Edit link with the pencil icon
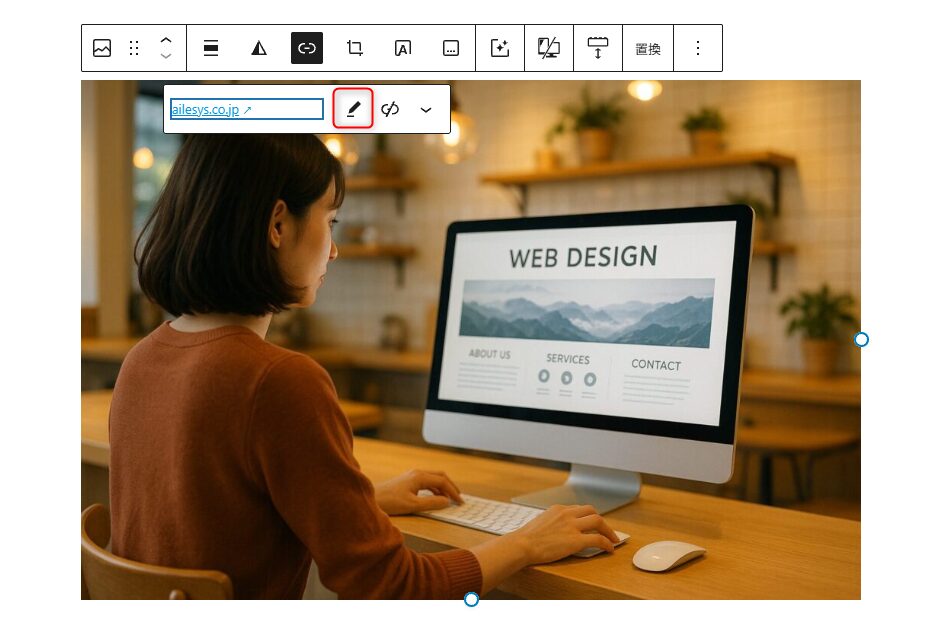Screen dimensions: 938x633 [x=354, y=109]
